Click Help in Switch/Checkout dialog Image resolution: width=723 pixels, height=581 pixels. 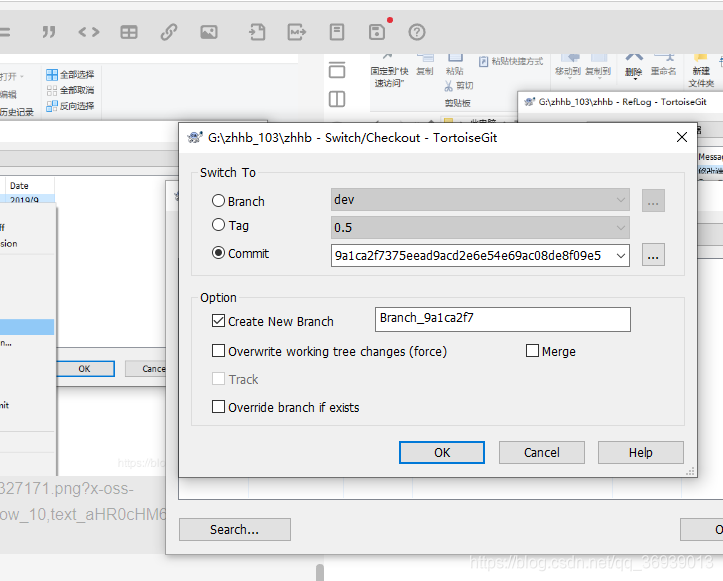coord(641,452)
